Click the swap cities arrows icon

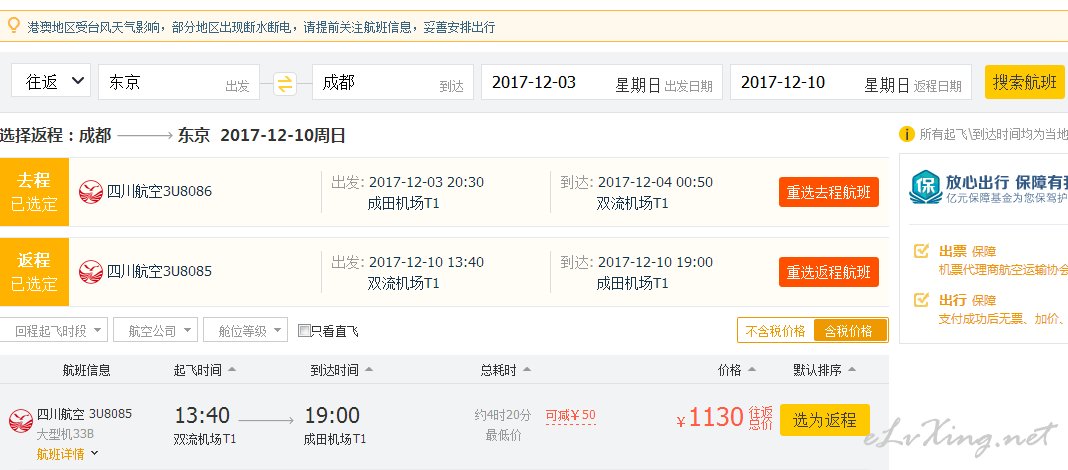pyautogui.click(x=285, y=84)
